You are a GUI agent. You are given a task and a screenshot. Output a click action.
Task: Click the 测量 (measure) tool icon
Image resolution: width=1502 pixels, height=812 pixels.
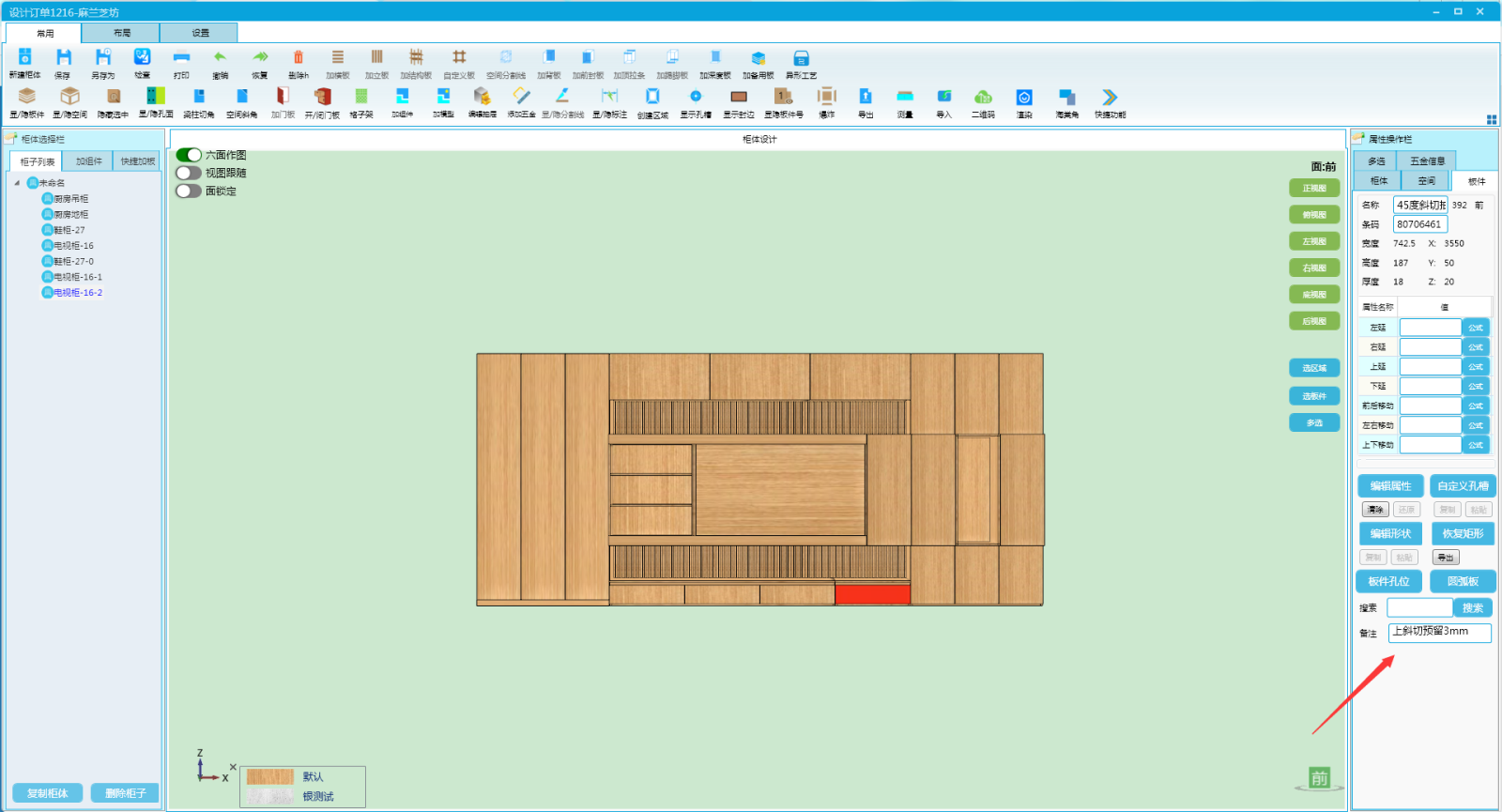905,98
